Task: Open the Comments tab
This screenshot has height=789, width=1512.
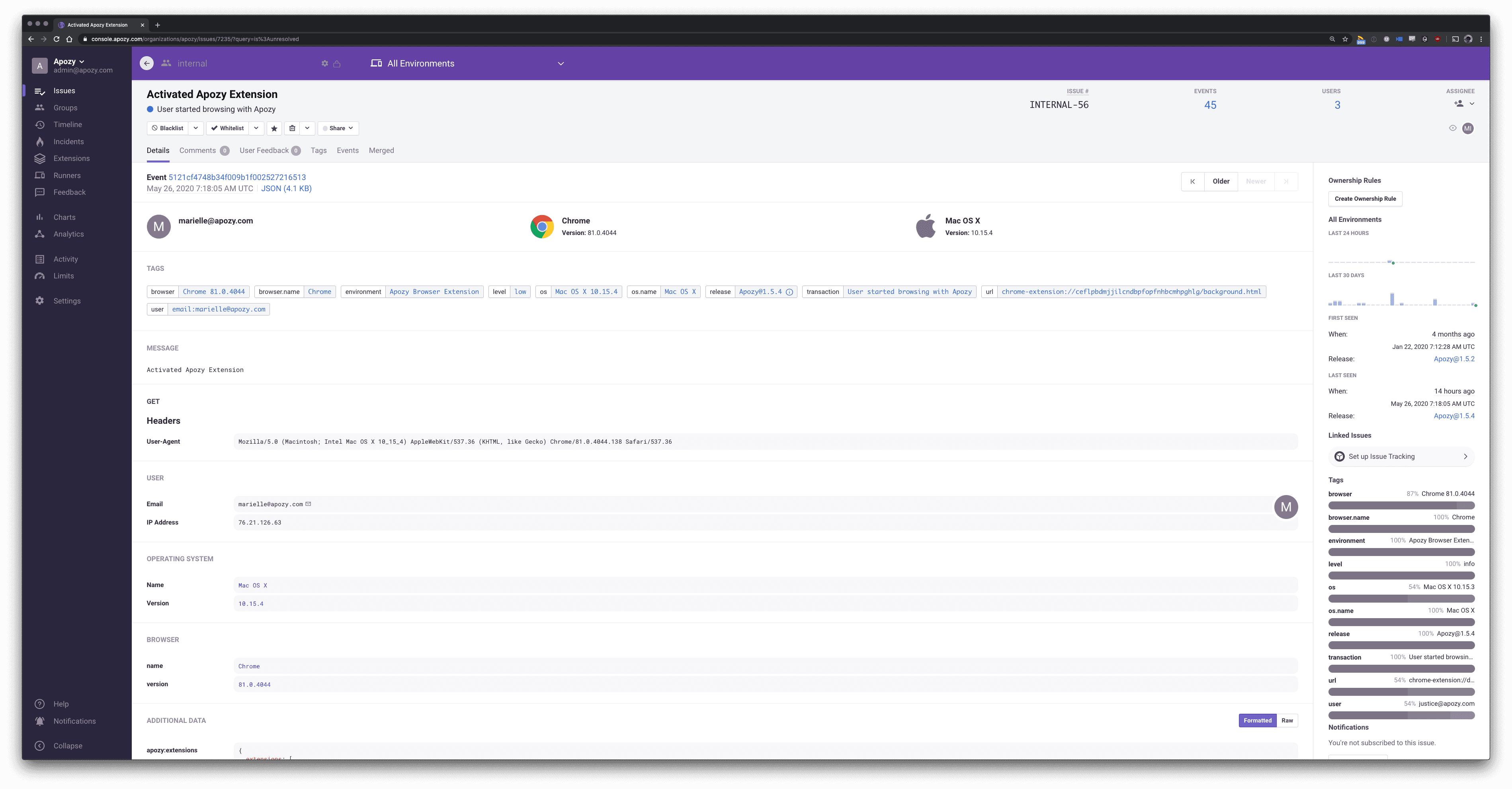Action: (198, 150)
